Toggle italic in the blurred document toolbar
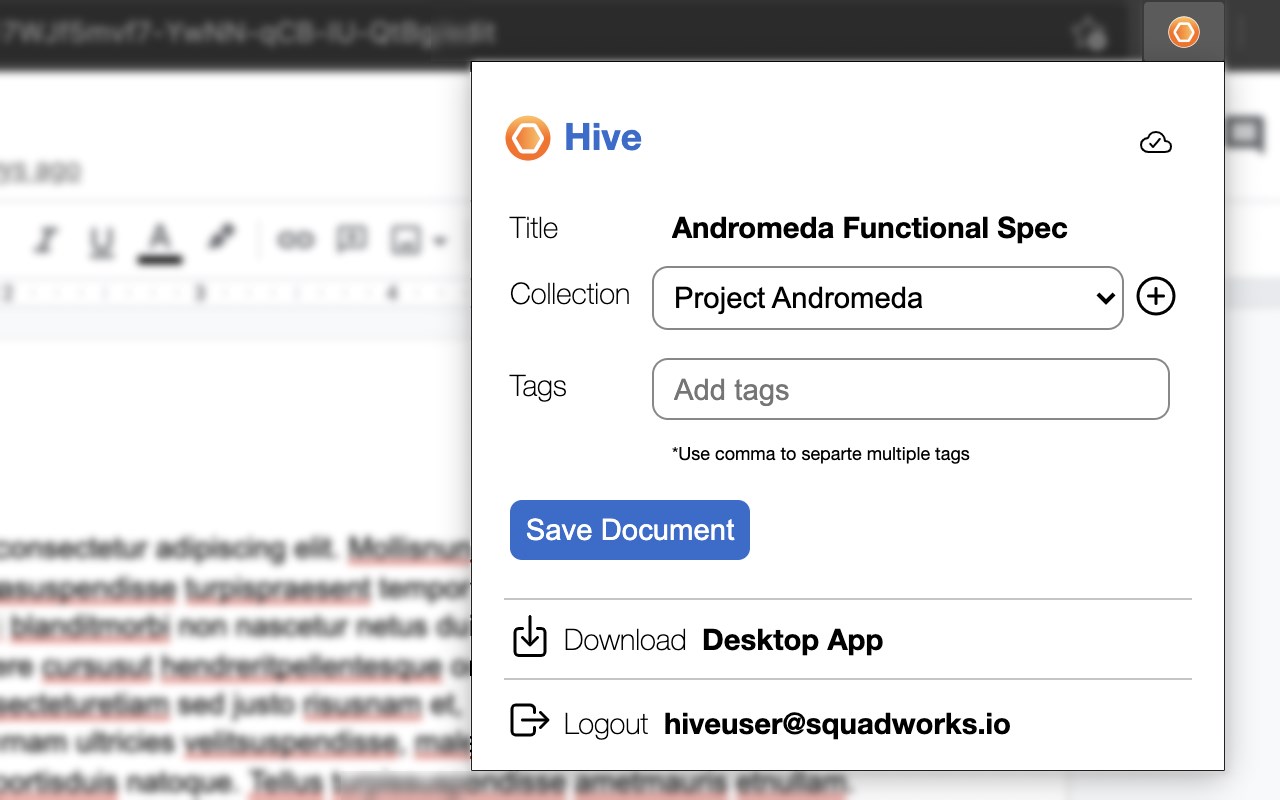This screenshot has height=800, width=1280. click(x=46, y=240)
